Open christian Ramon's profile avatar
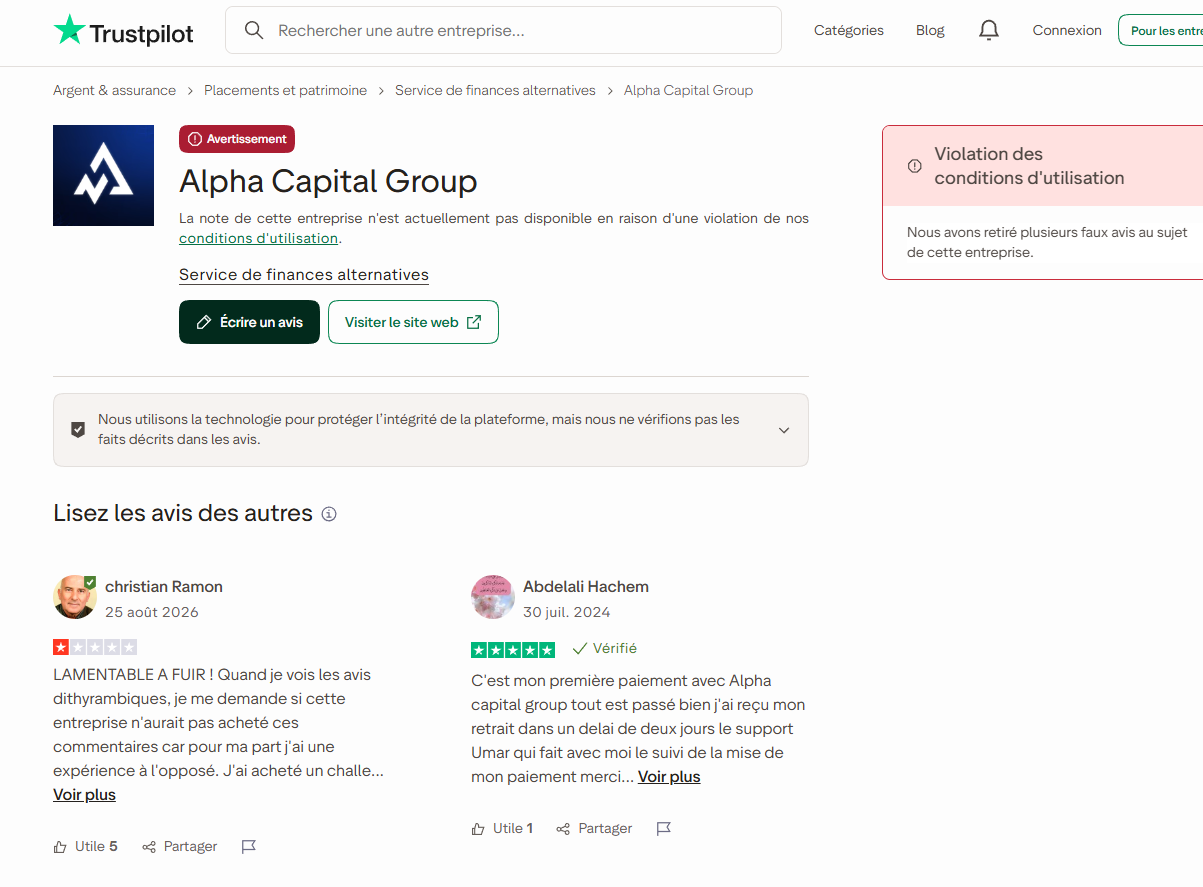The width and height of the screenshot is (1203, 887). point(75,597)
